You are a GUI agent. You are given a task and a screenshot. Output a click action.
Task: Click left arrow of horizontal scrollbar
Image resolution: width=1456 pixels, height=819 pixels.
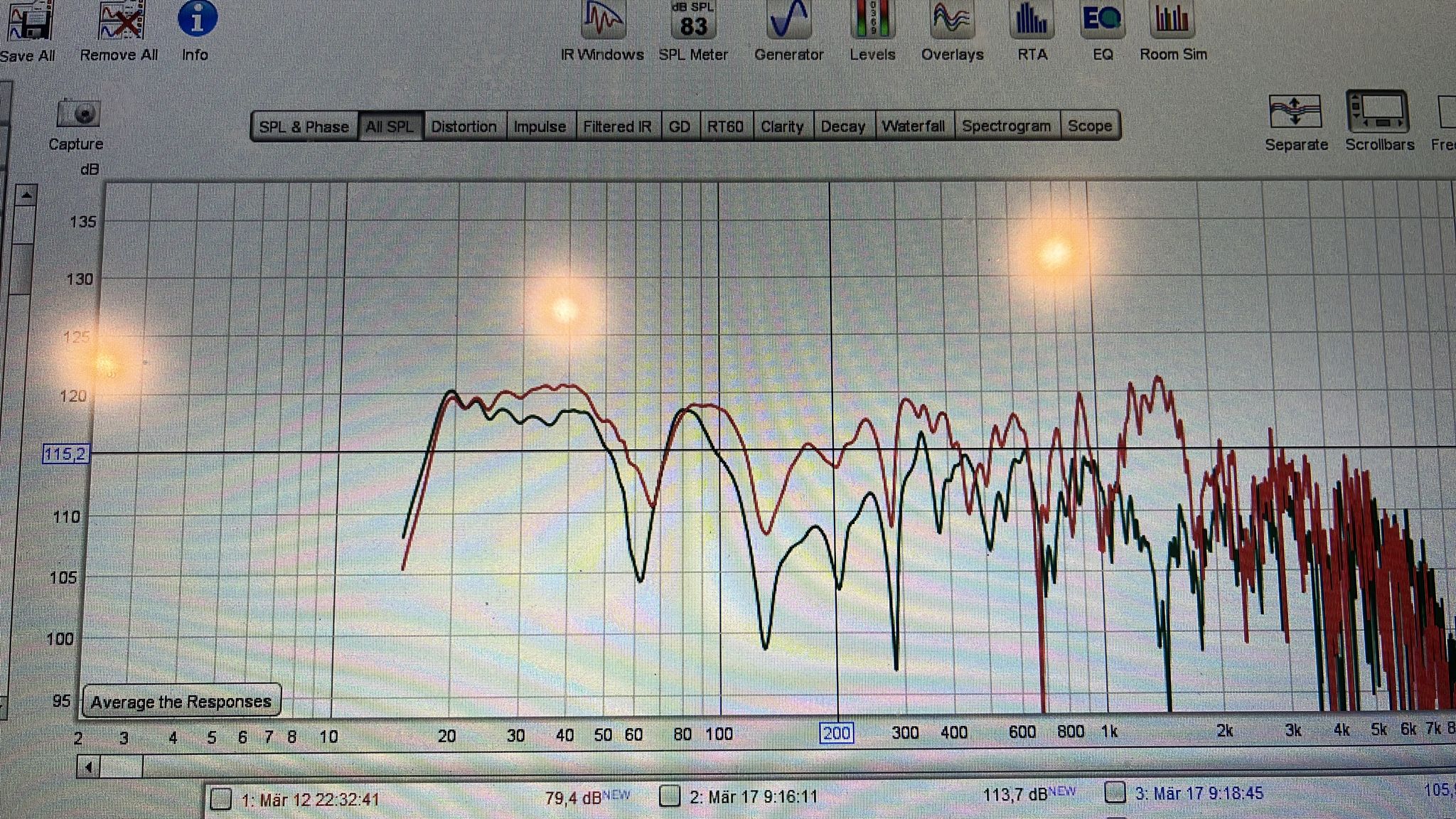[x=88, y=767]
